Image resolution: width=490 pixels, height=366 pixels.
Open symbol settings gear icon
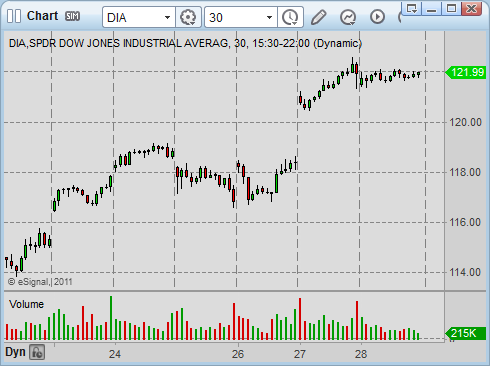[188, 17]
